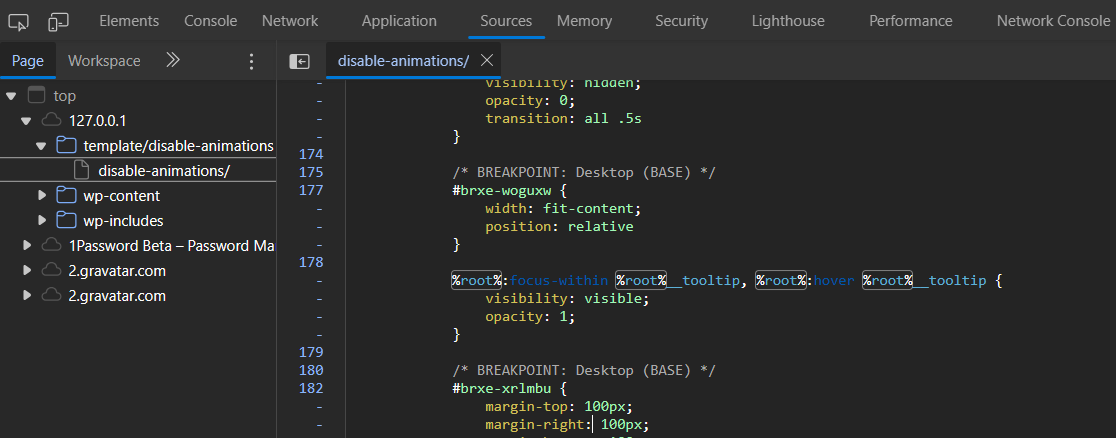Screen dimensions: 1116x438
Task: Expand the wp-includes folder arrow
Action: point(42,220)
